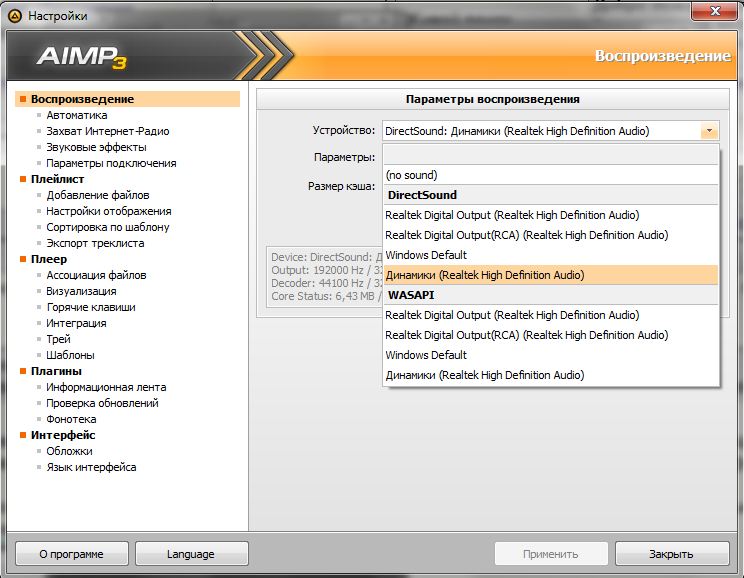Select the Интерфейс settings section

pos(63,435)
